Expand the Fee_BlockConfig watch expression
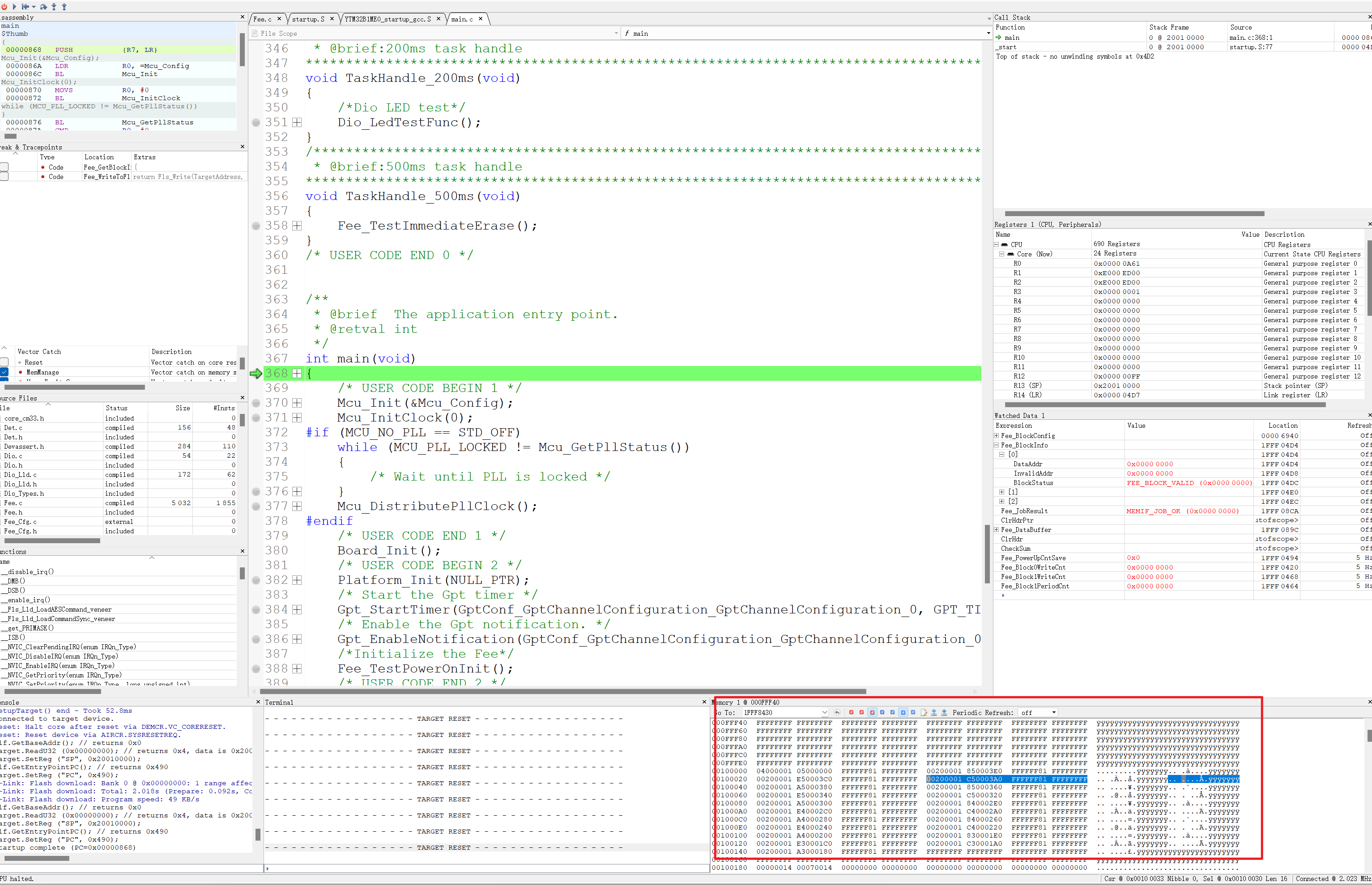Screen dimensions: 1372x885 click(x=997, y=436)
